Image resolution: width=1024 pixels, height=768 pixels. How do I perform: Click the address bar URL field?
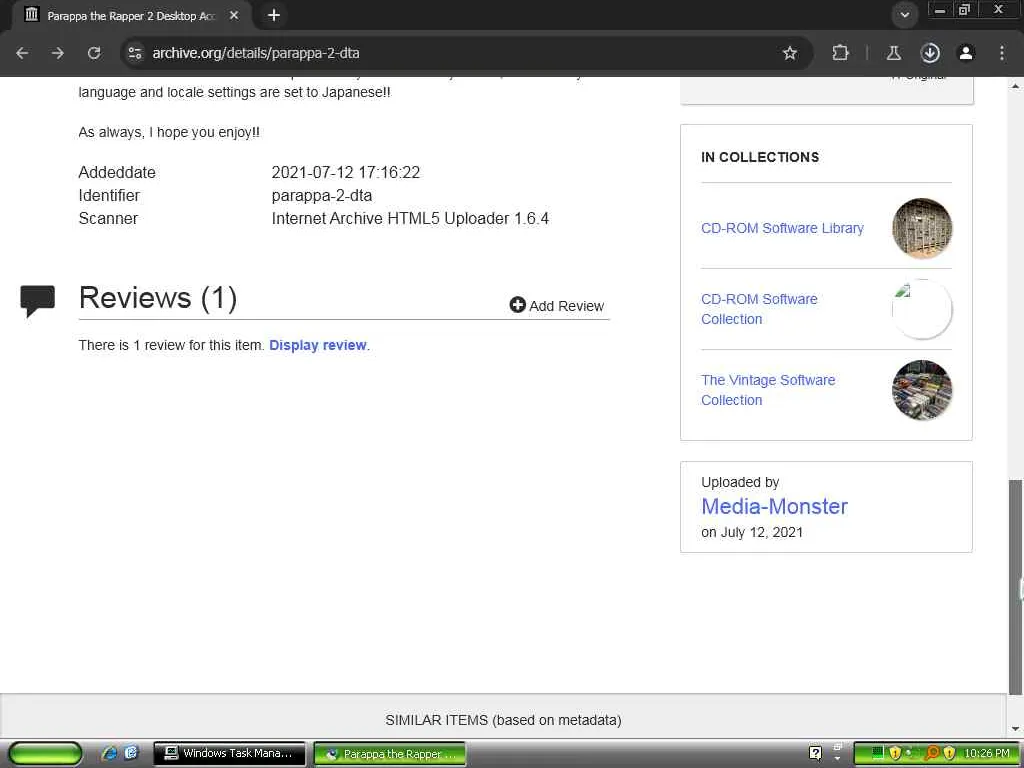tap(457, 53)
